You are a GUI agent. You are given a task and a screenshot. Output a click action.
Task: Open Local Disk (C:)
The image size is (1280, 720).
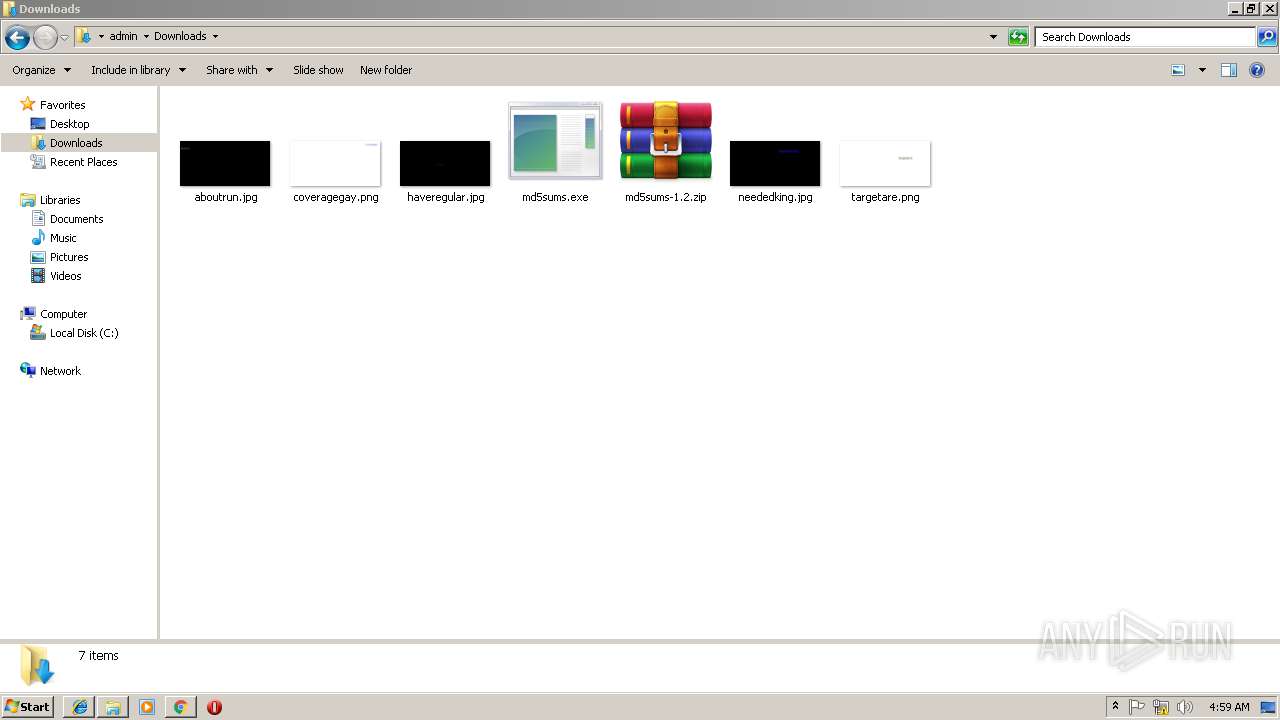84,333
